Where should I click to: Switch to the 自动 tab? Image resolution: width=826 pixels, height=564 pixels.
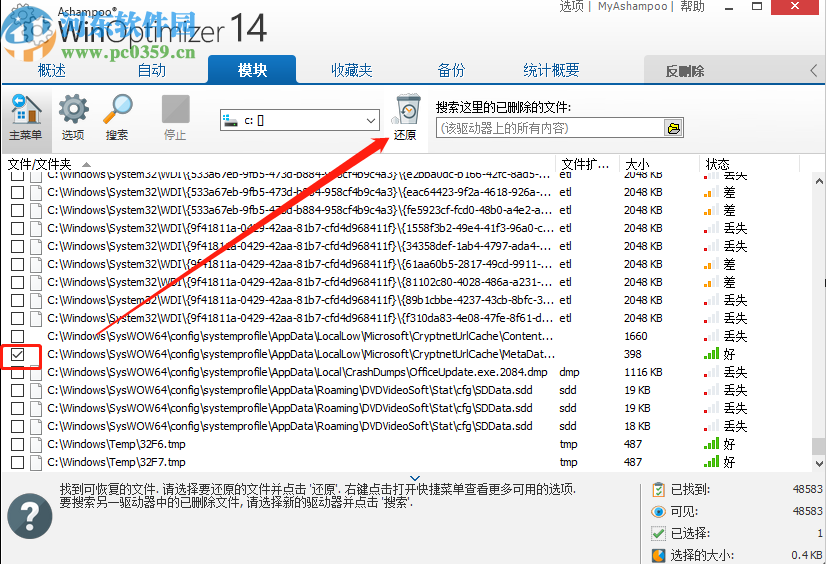(152, 70)
